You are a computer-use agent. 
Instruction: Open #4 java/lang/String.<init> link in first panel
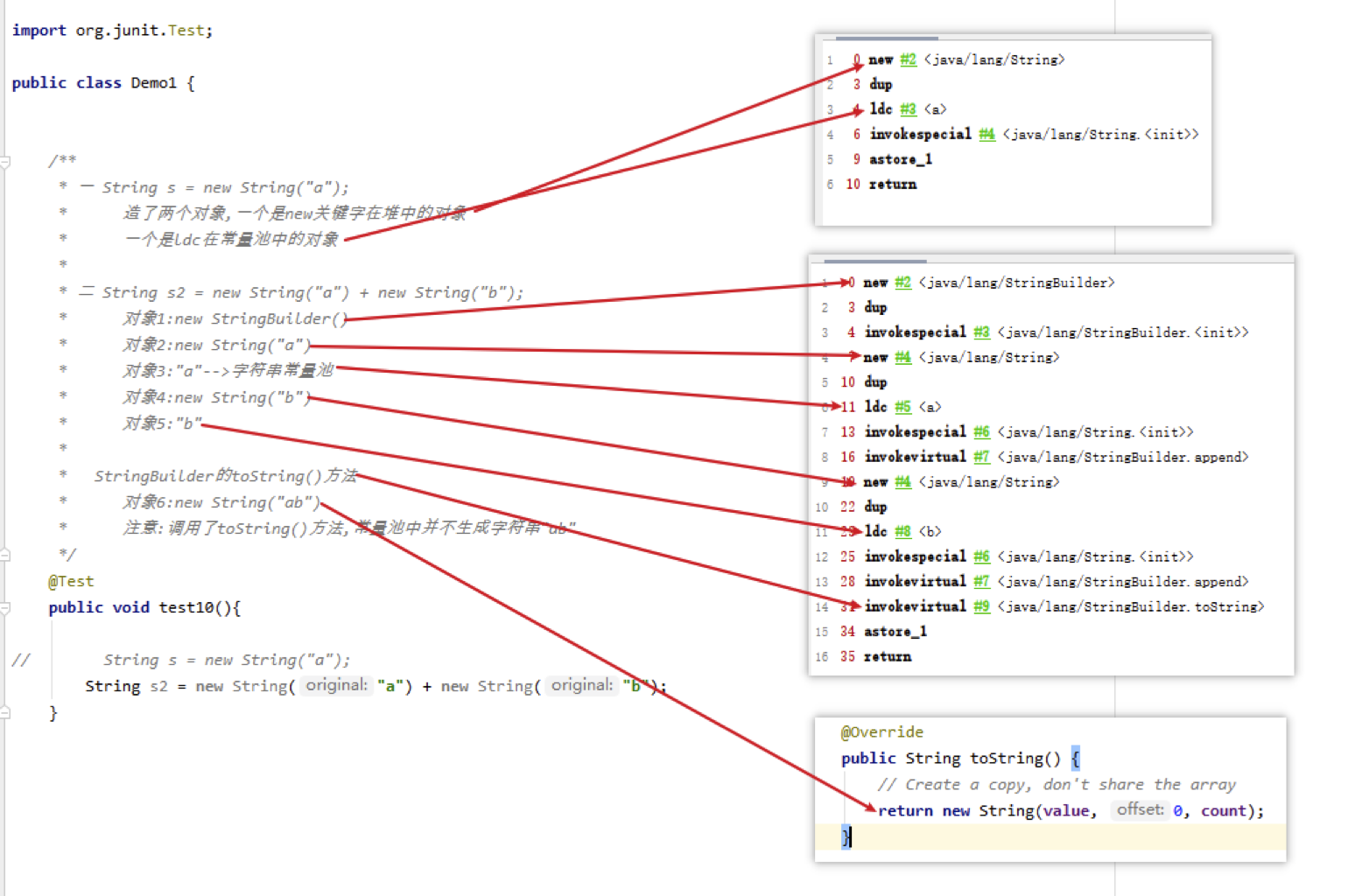[986, 134]
